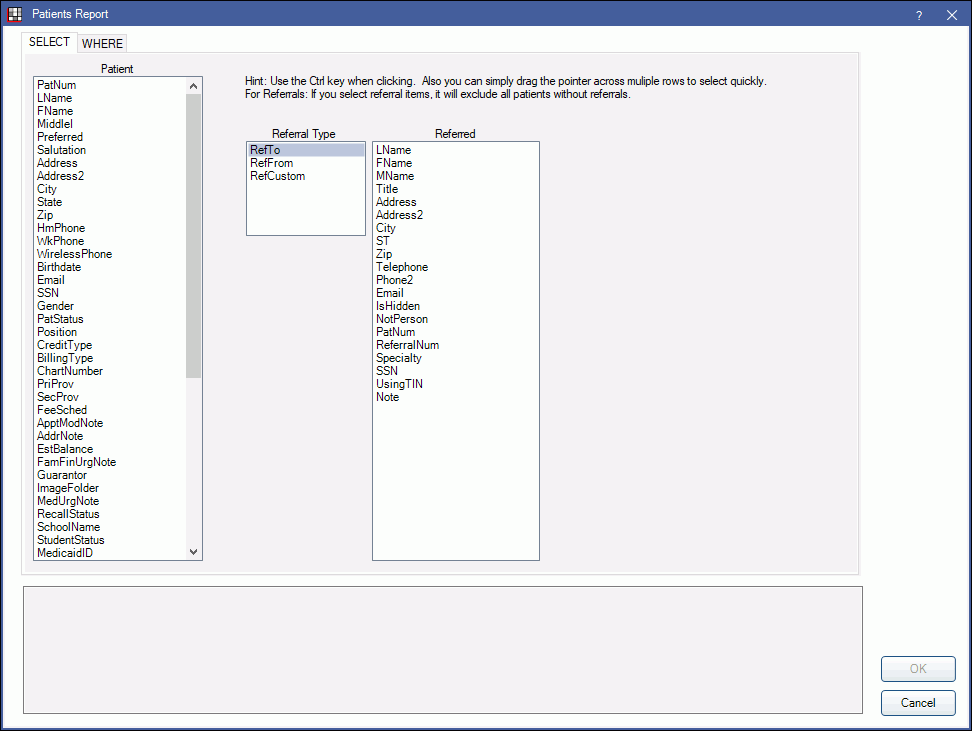The width and height of the screenshot is (972, 731).
Task: Click the Patient list scroll-down arrow
Action: 193,552
